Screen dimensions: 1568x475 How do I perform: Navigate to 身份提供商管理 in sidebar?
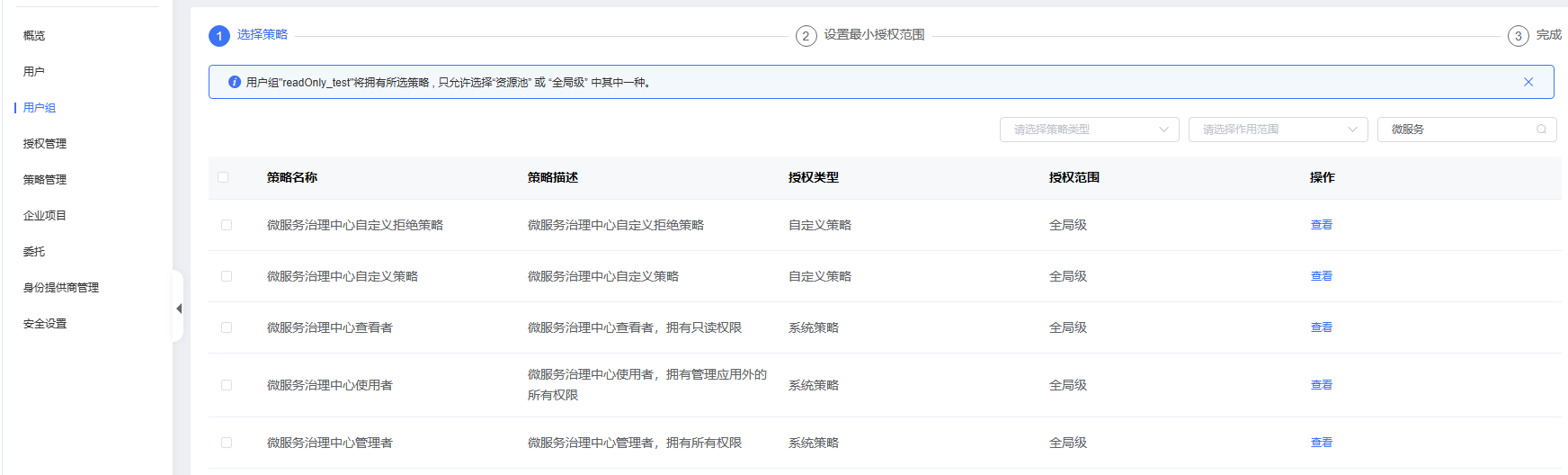point(61,288)
